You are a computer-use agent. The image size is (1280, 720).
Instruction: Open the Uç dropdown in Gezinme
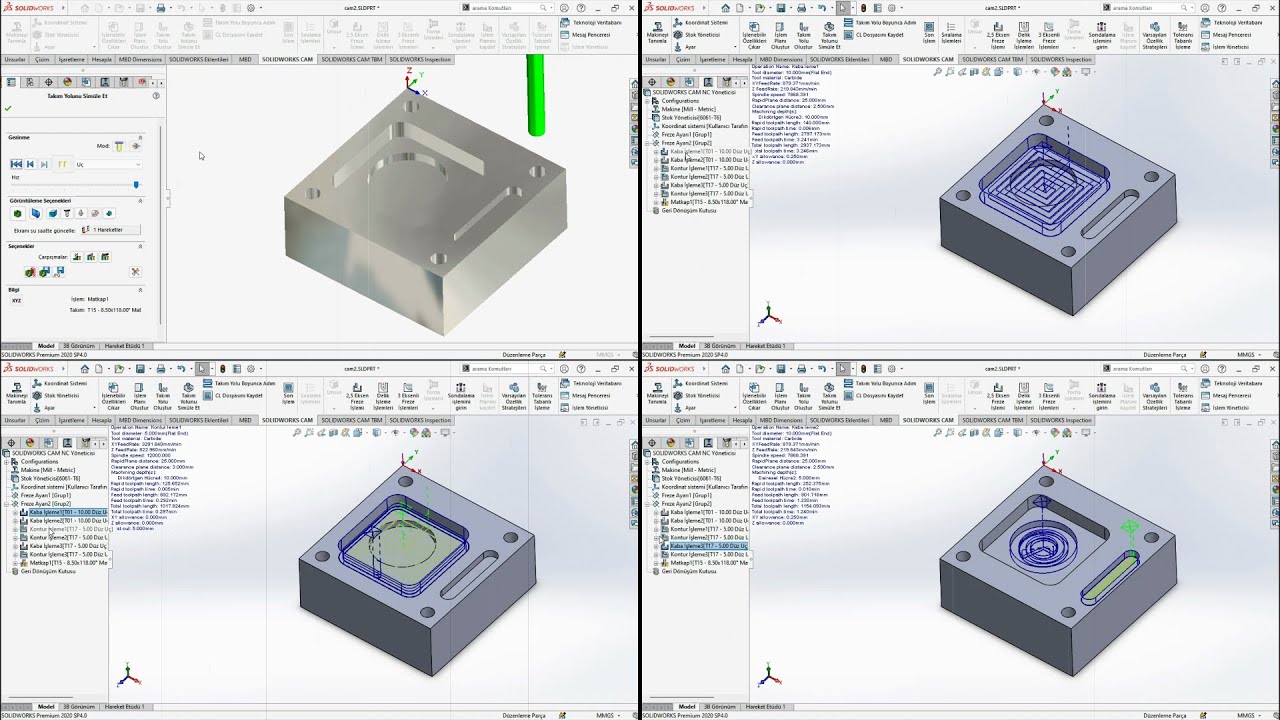pos(108,164)
